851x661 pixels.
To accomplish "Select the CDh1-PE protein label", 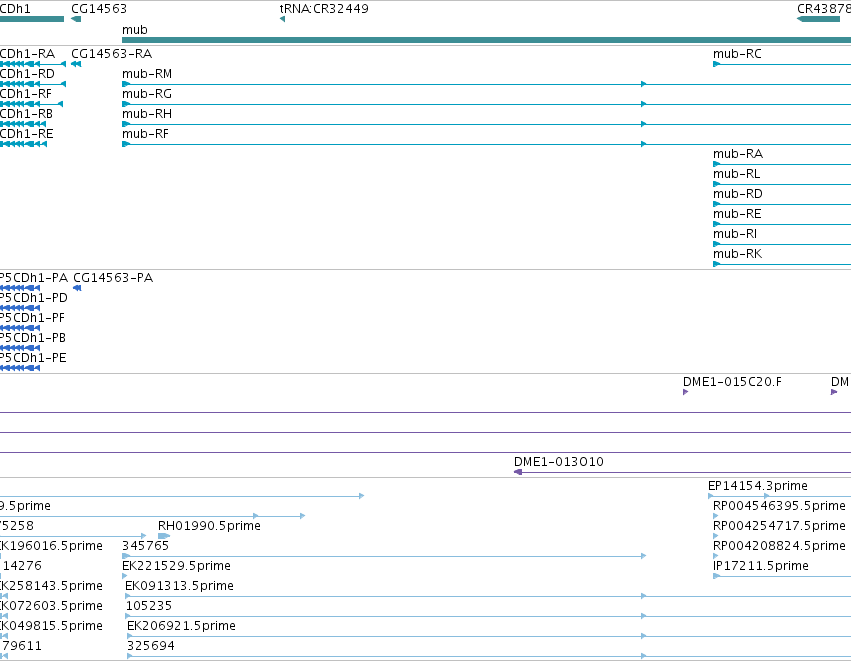I will tap(33, 358).
